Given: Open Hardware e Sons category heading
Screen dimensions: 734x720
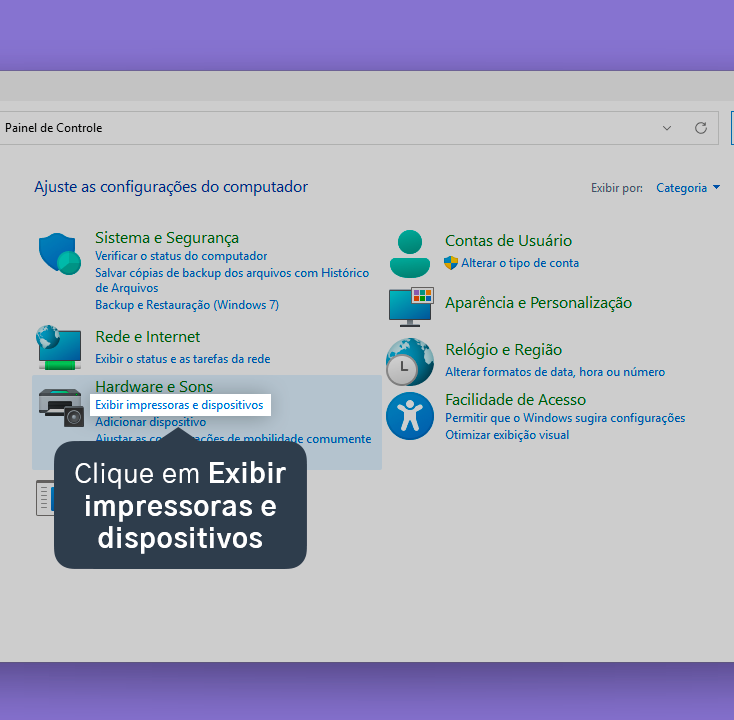Looking at the screenshot, I should tap(154, 386).
